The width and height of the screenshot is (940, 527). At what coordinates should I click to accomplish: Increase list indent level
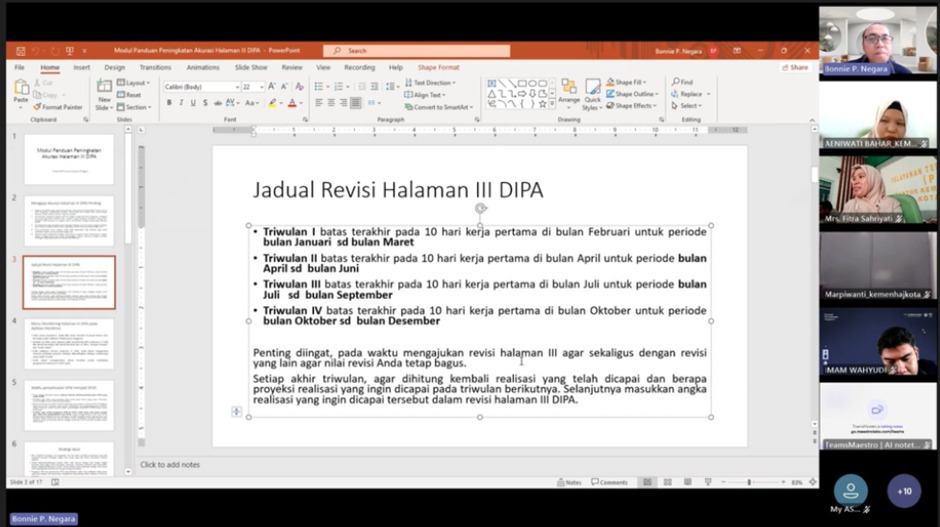click(x=374, y=87)
